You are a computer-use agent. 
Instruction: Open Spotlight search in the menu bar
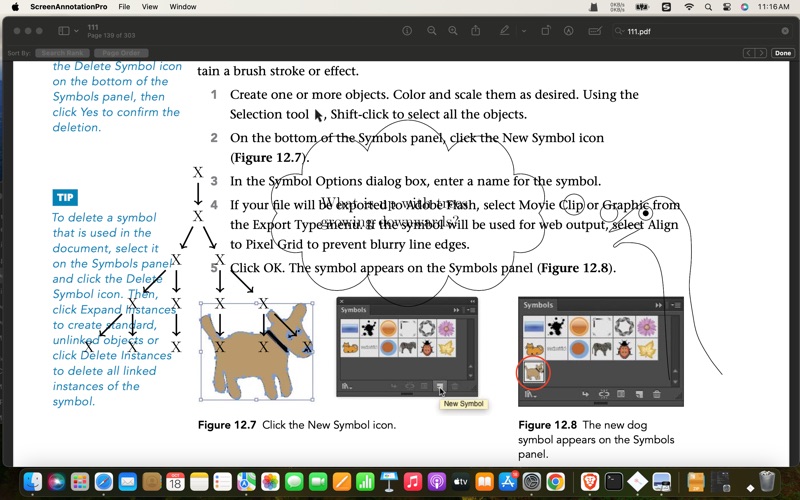[708, 7]
